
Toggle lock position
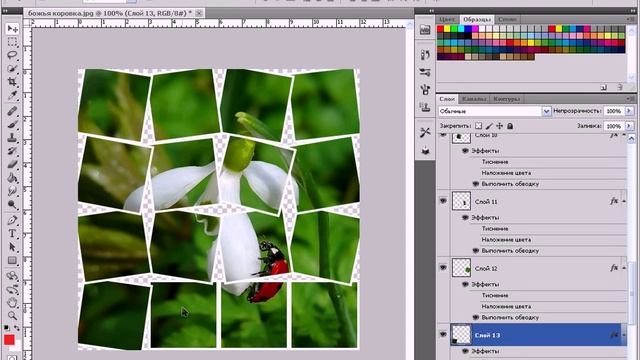(499, 126)
